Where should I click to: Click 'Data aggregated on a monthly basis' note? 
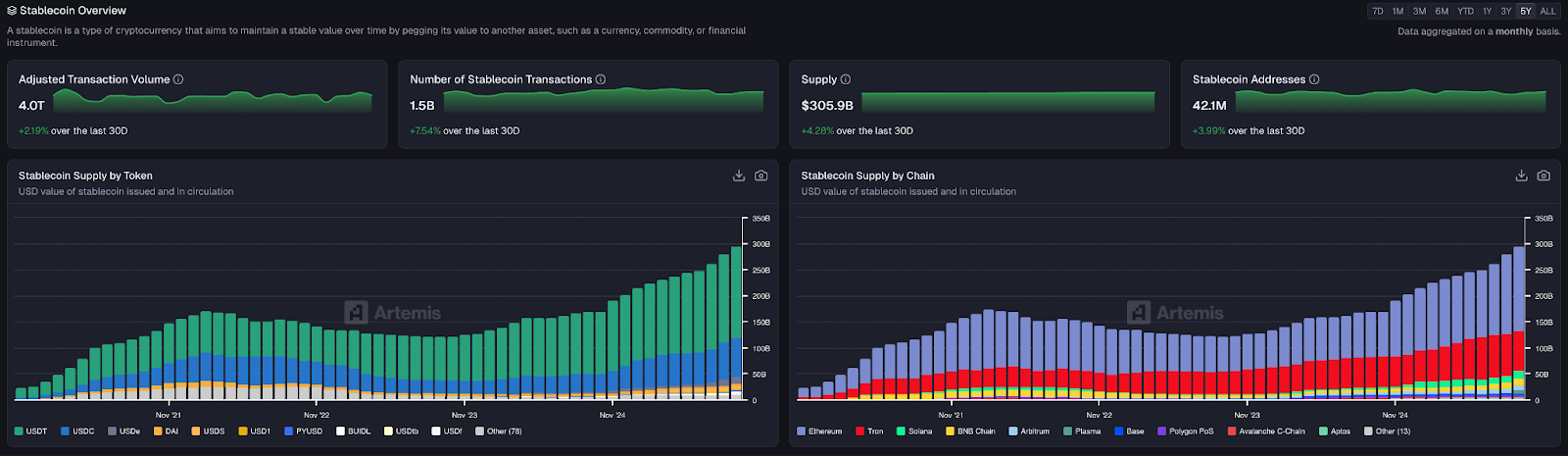tap(1479, 31)
